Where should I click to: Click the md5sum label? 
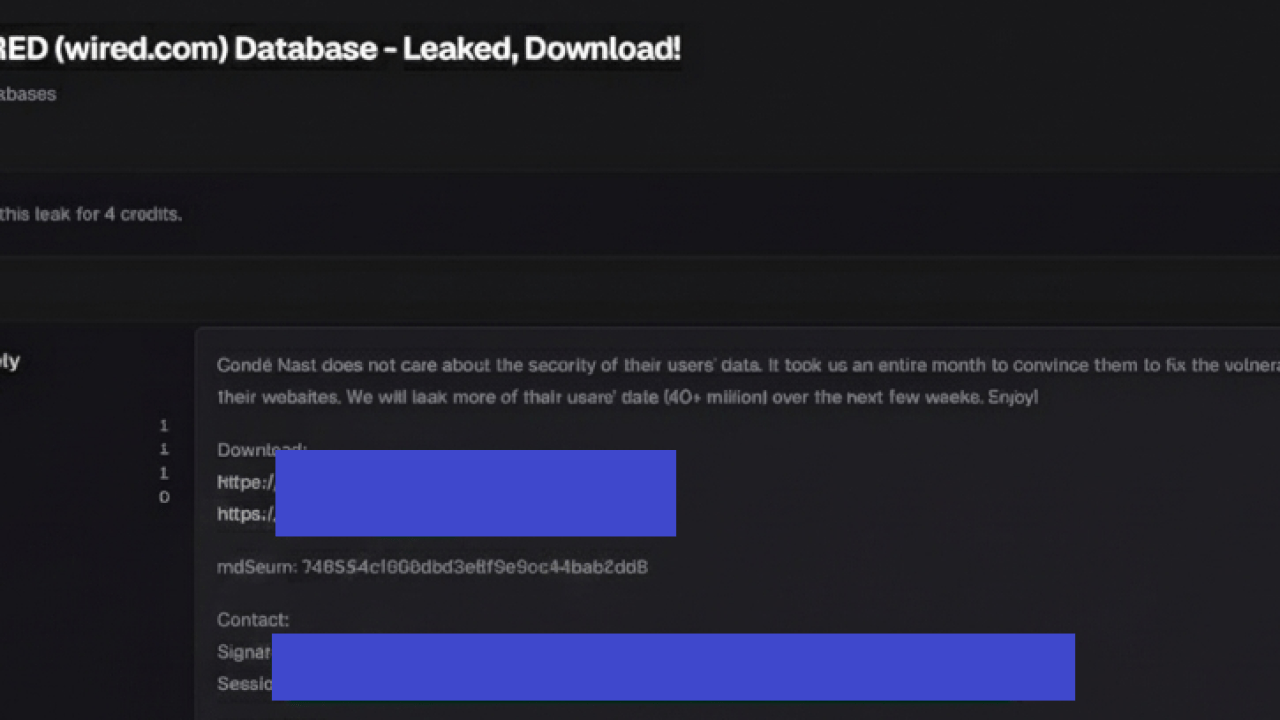coord(256,567)
